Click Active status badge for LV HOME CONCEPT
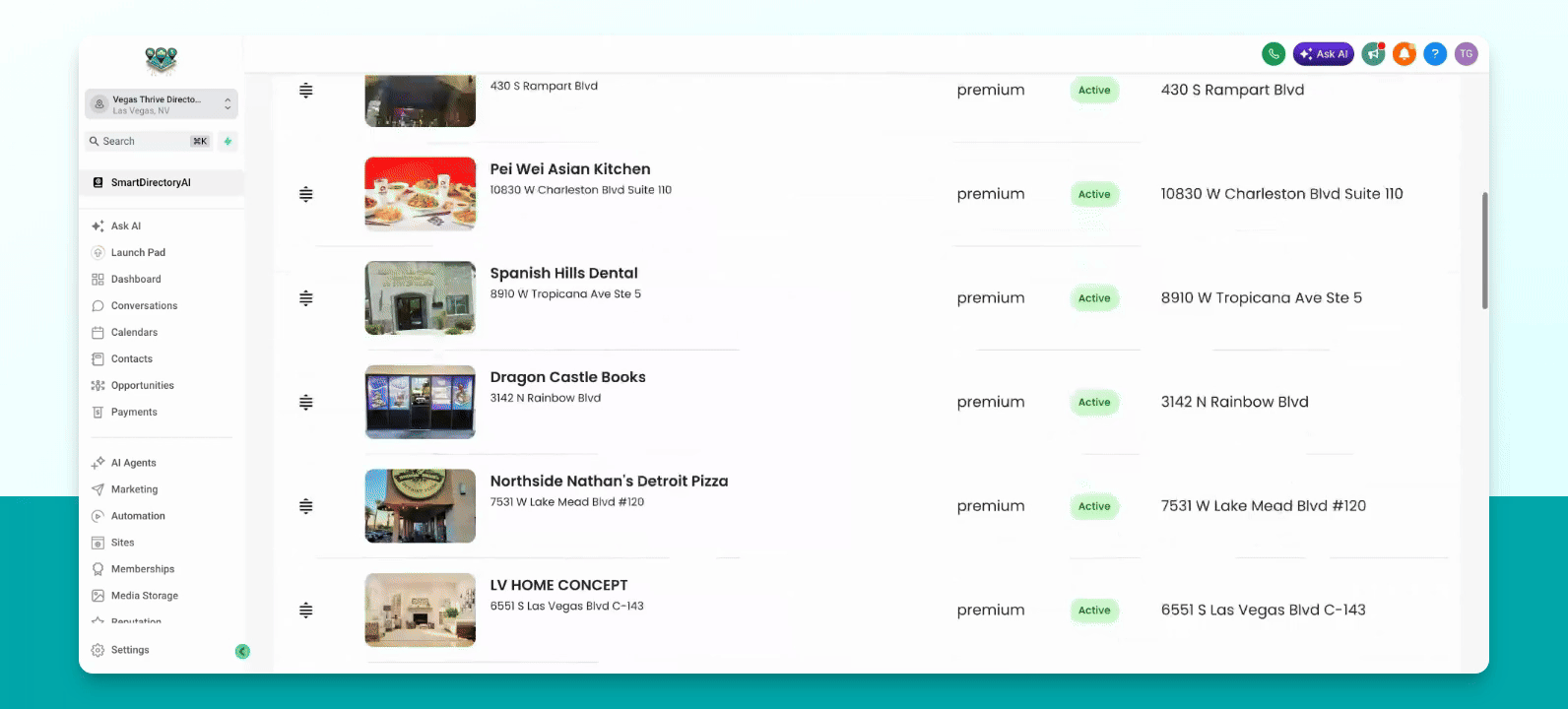 (x=1094, y=611)
